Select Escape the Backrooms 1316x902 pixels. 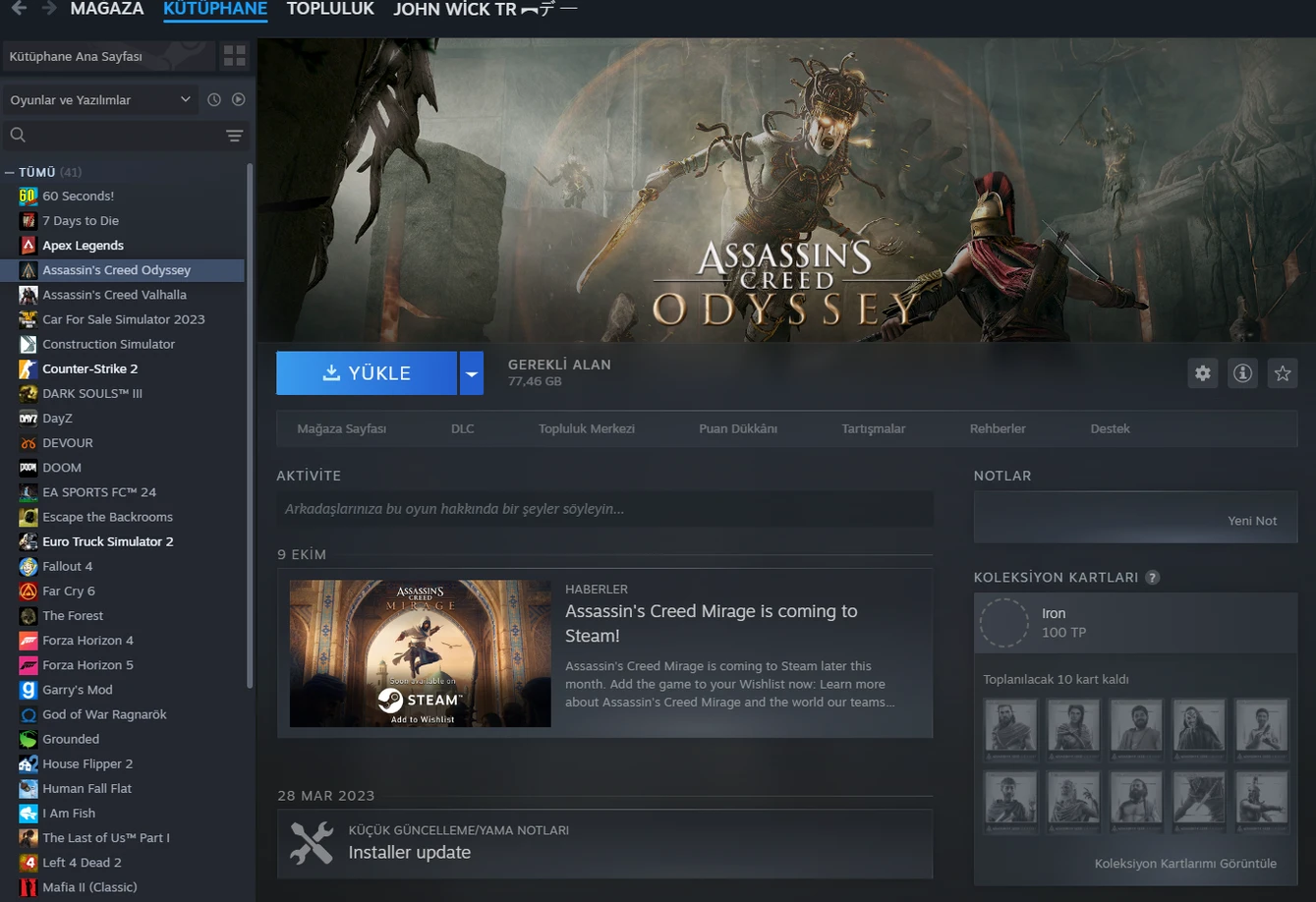pos(107,517)
